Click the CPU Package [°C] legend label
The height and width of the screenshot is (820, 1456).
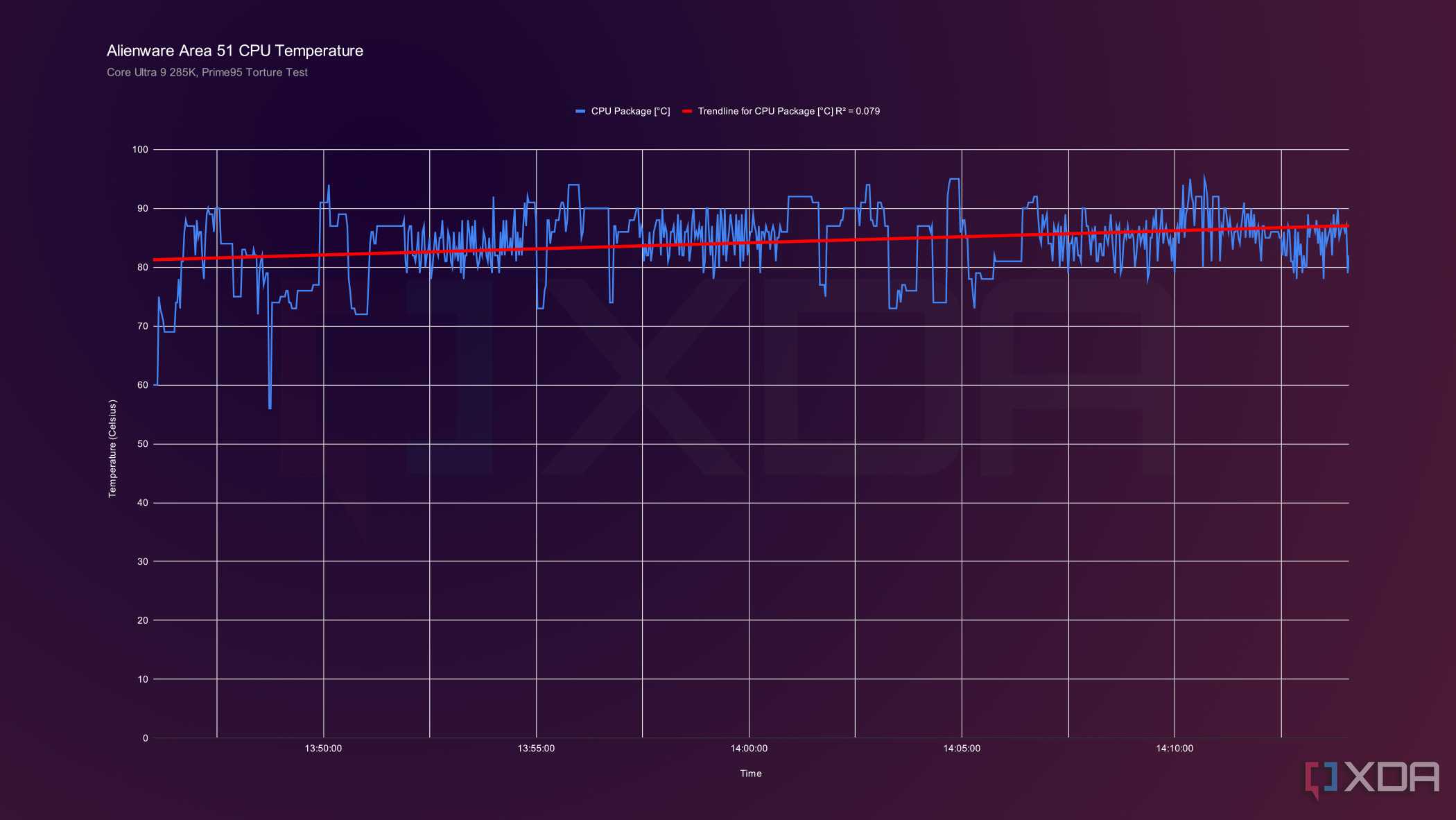[630, 112]
